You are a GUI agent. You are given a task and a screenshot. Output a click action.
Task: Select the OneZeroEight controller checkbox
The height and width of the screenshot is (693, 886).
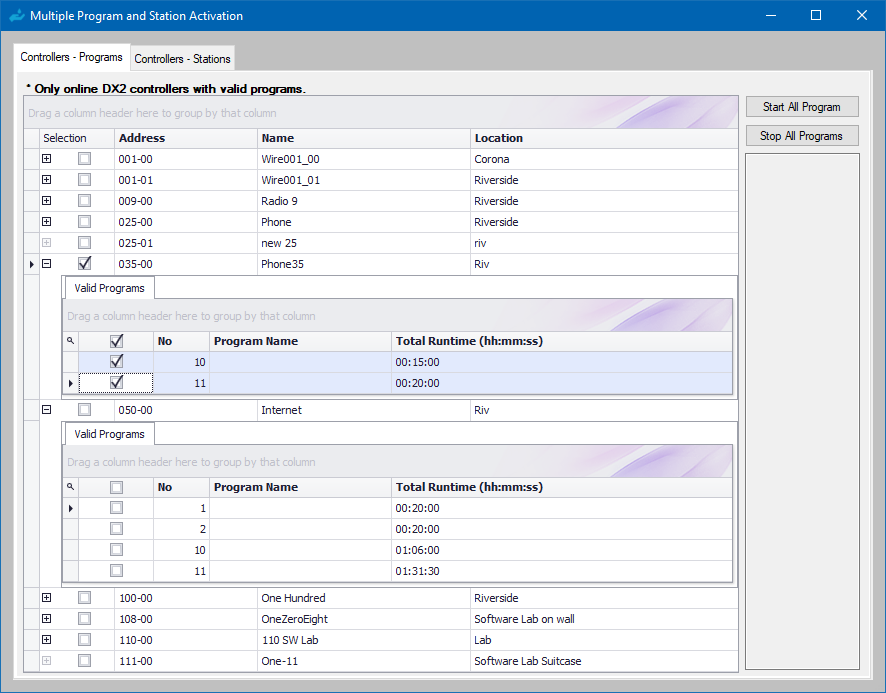tap(84, 618)
